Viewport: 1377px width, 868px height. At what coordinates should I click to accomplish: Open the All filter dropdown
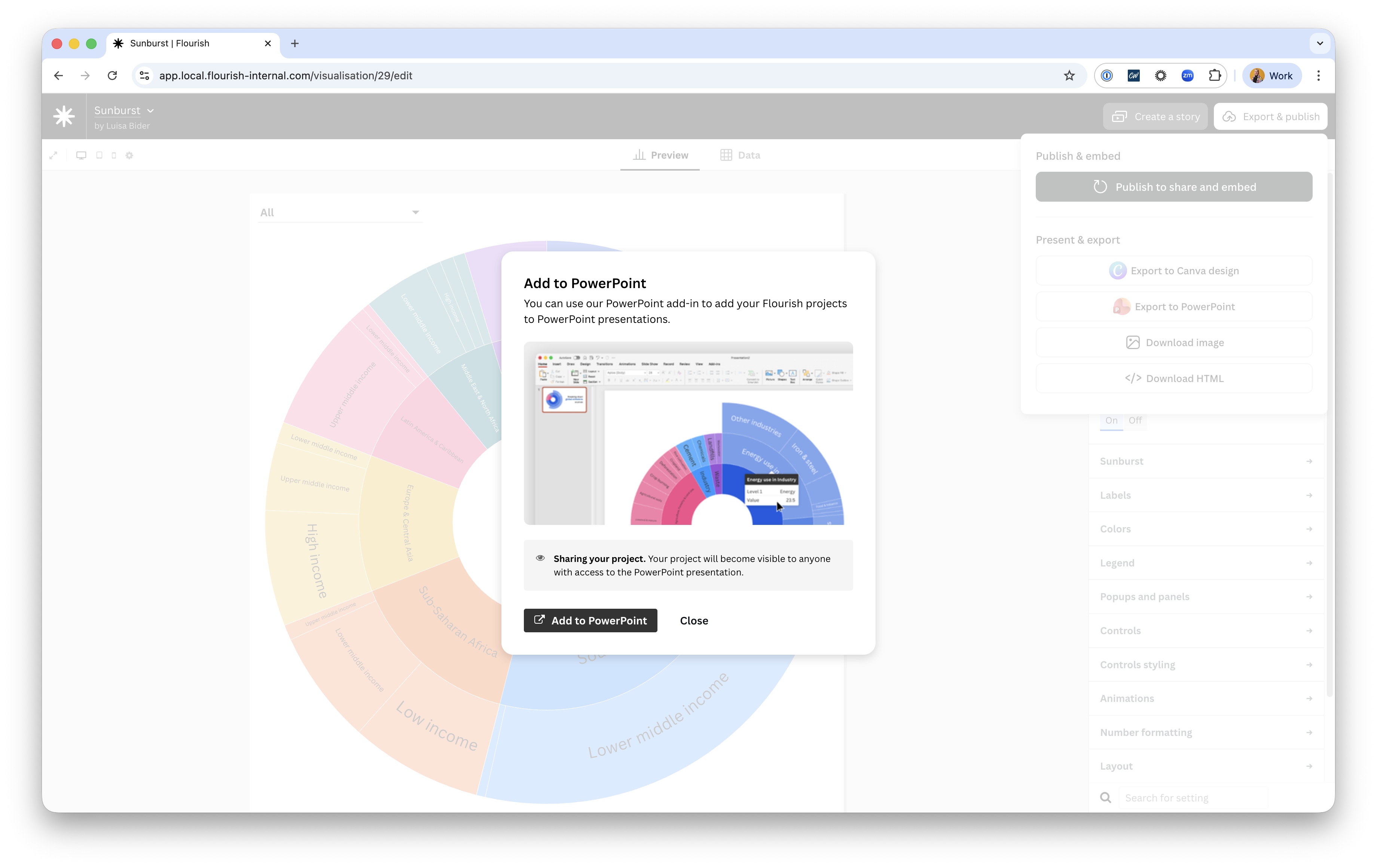340,213
